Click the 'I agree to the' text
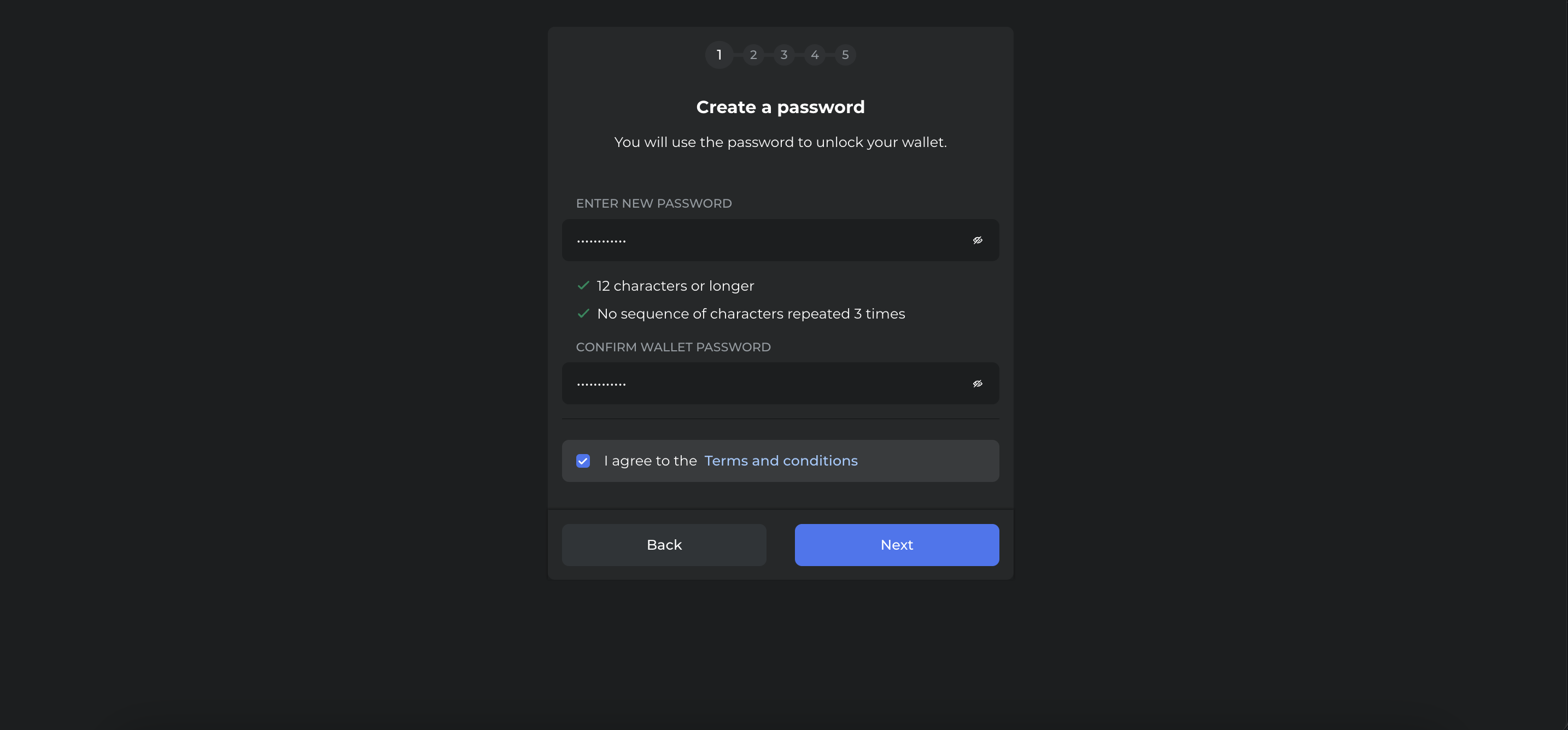 tap(650, 461)
